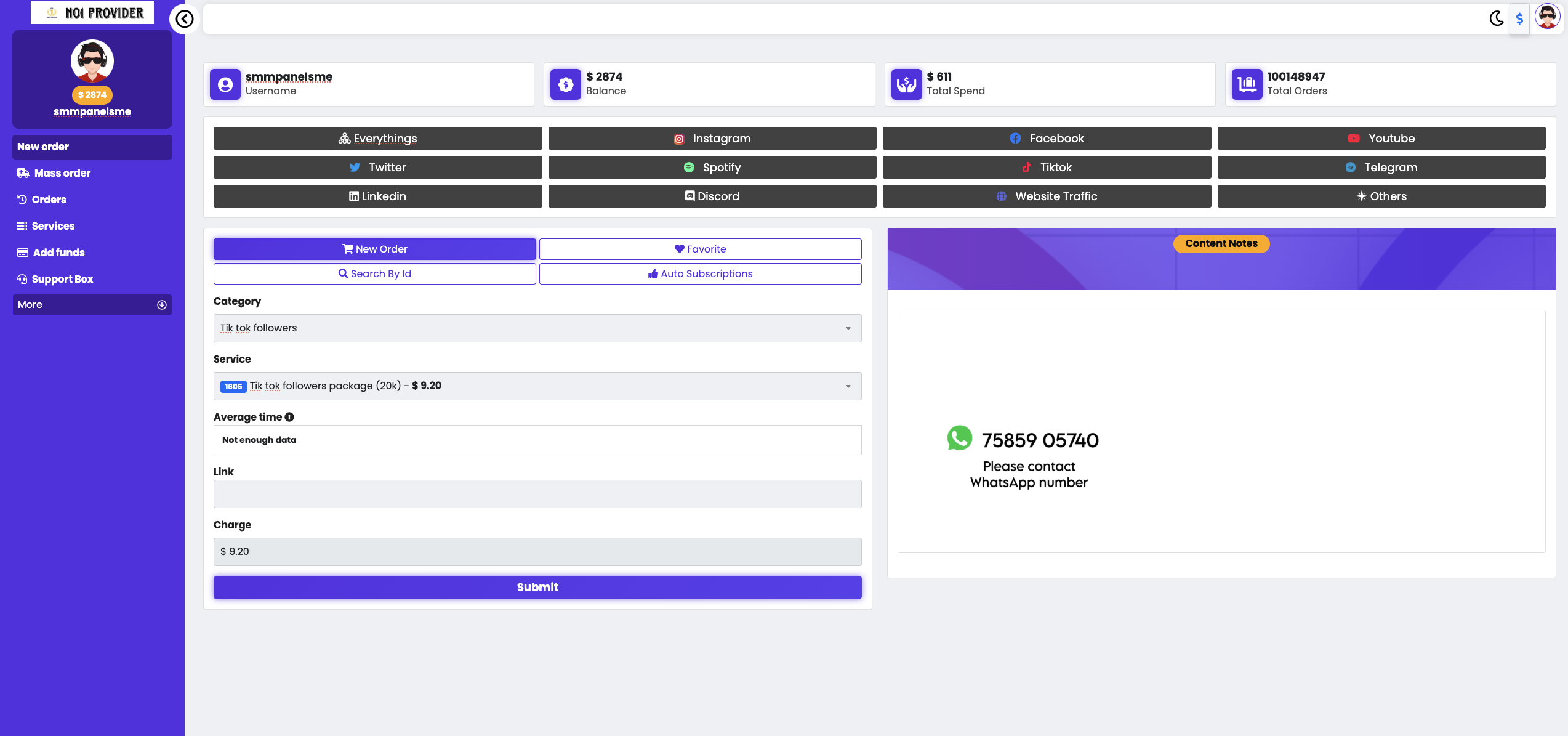
Task: Go to Mass order page
Action: [62, 173]
